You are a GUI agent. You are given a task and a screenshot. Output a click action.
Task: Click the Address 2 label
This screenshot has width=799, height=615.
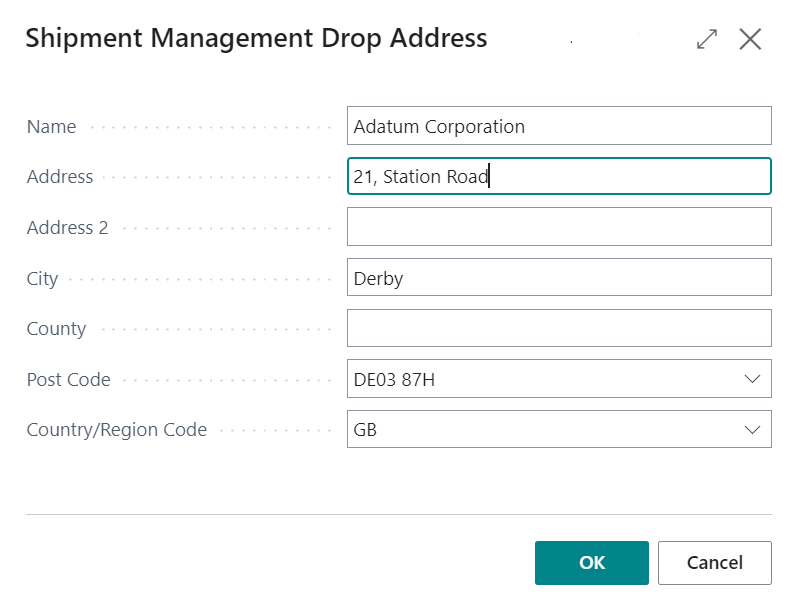(67, 227)
